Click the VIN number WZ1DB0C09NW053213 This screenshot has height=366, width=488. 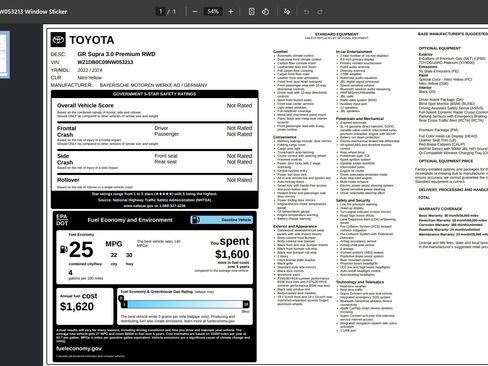(105, 62)
